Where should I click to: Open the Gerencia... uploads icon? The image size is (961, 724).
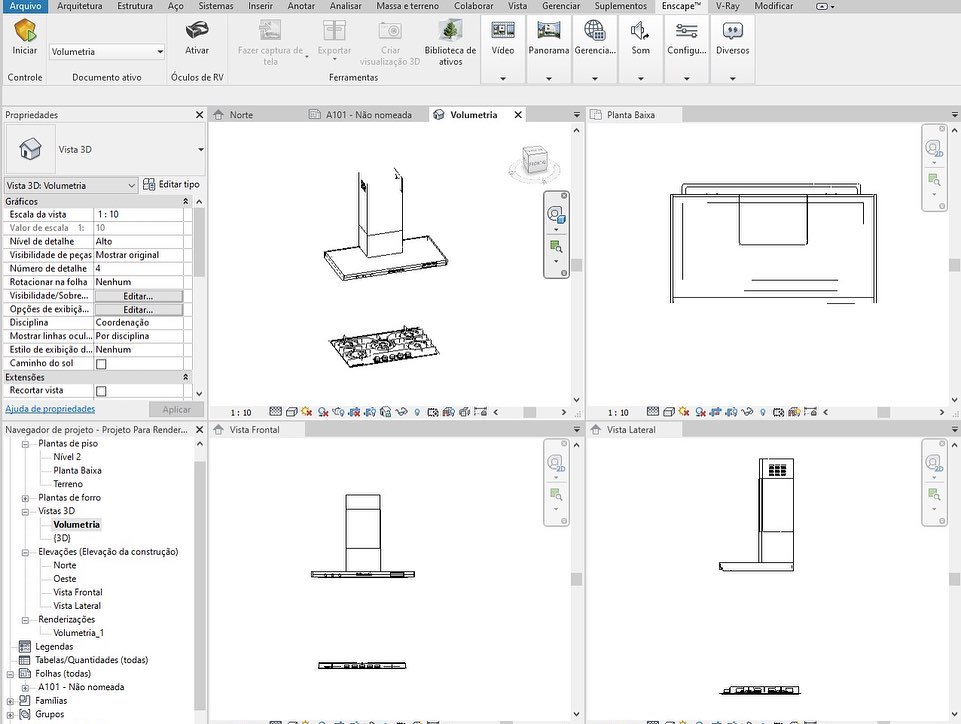tap(594, 30)
